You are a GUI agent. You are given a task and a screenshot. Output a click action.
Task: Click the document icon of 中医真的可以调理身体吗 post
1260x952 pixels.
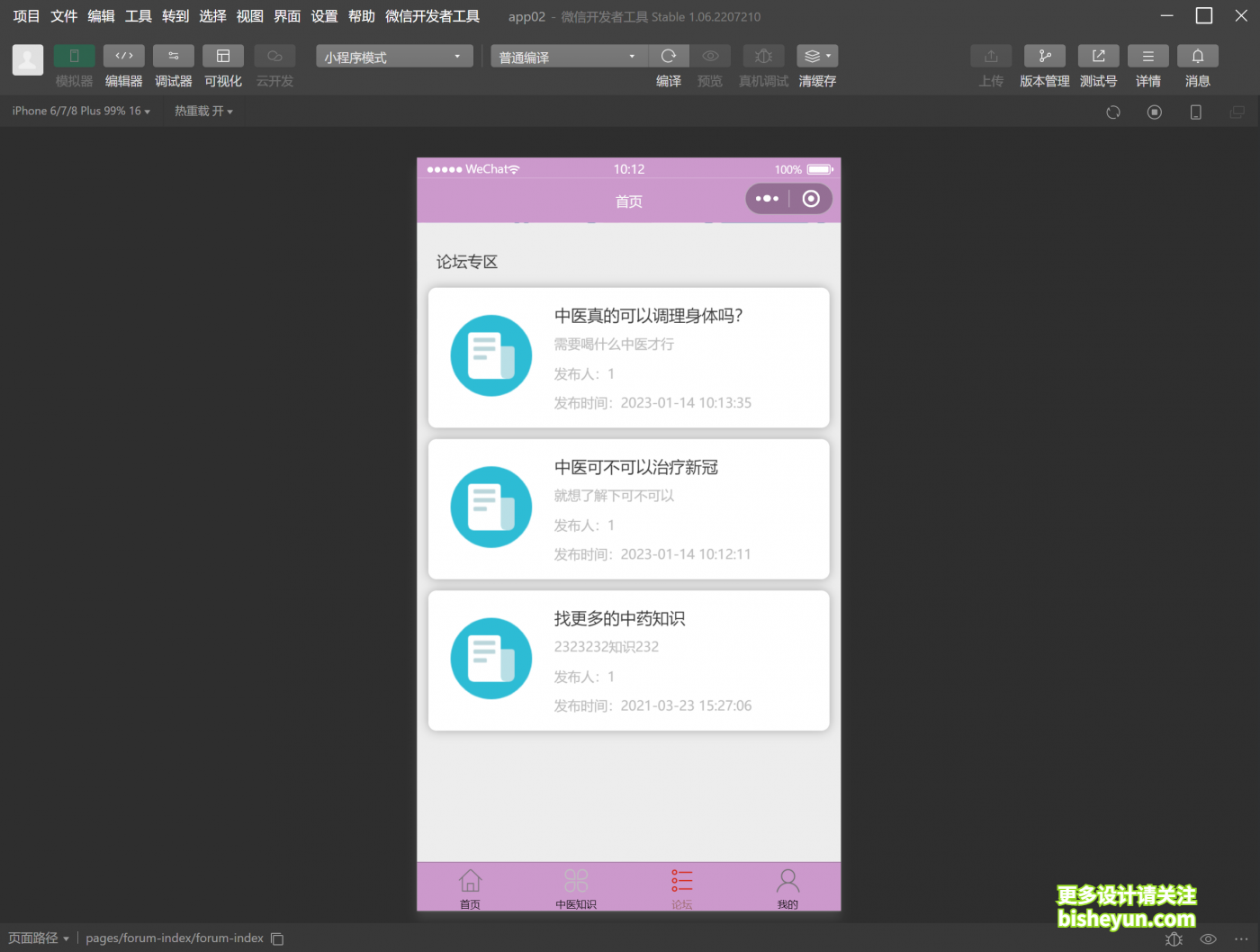tap(491, 355)
